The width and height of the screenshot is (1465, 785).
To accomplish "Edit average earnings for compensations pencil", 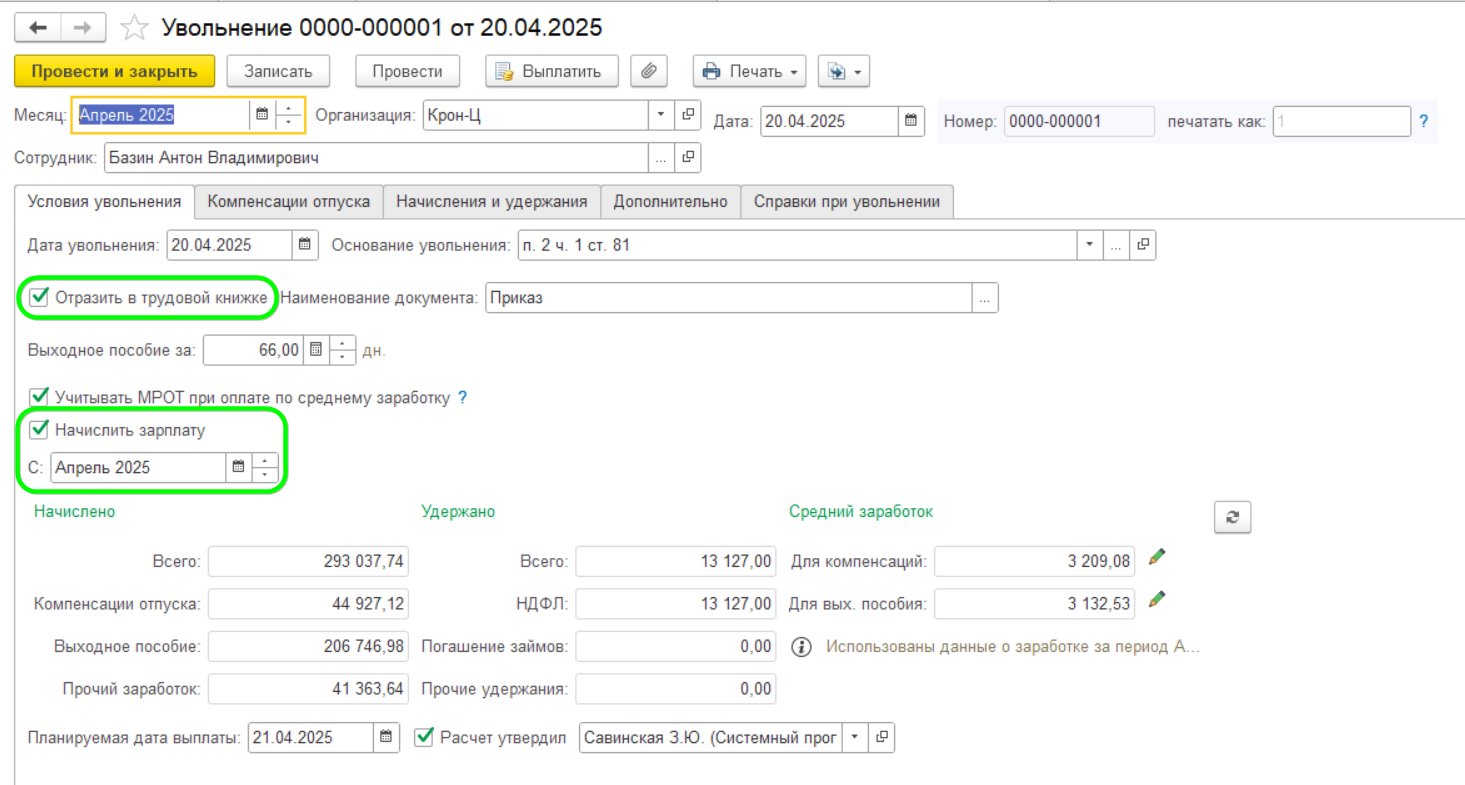I will click(1157, 558).
